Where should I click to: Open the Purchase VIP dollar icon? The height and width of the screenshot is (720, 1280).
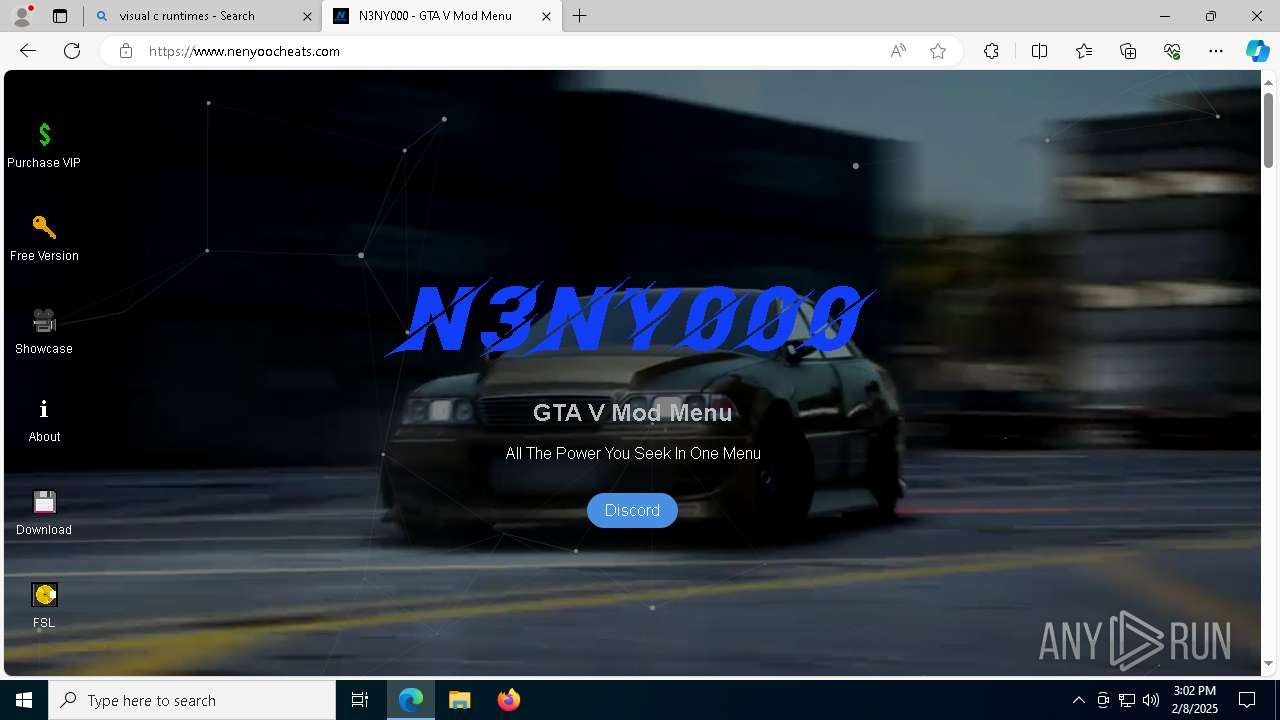pos(44,134)
